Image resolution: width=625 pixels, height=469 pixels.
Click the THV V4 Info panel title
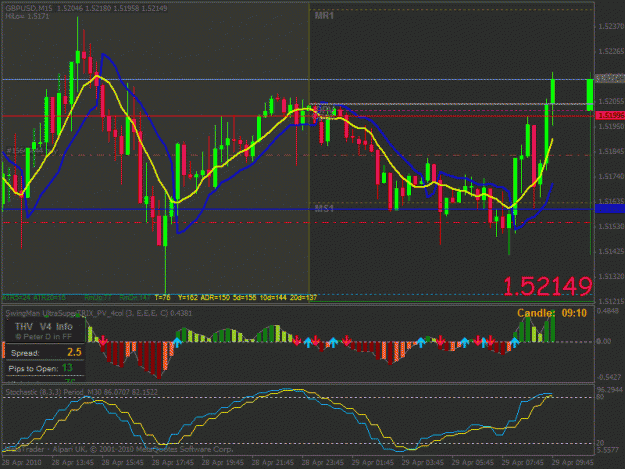(44, 327)
